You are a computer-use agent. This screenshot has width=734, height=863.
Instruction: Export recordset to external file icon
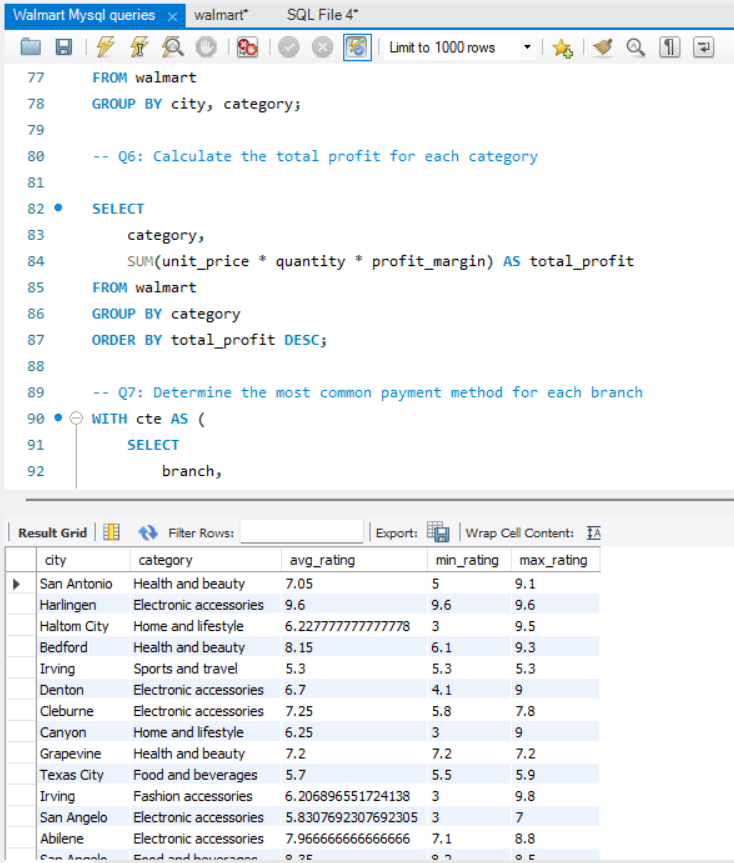(438, 532)
